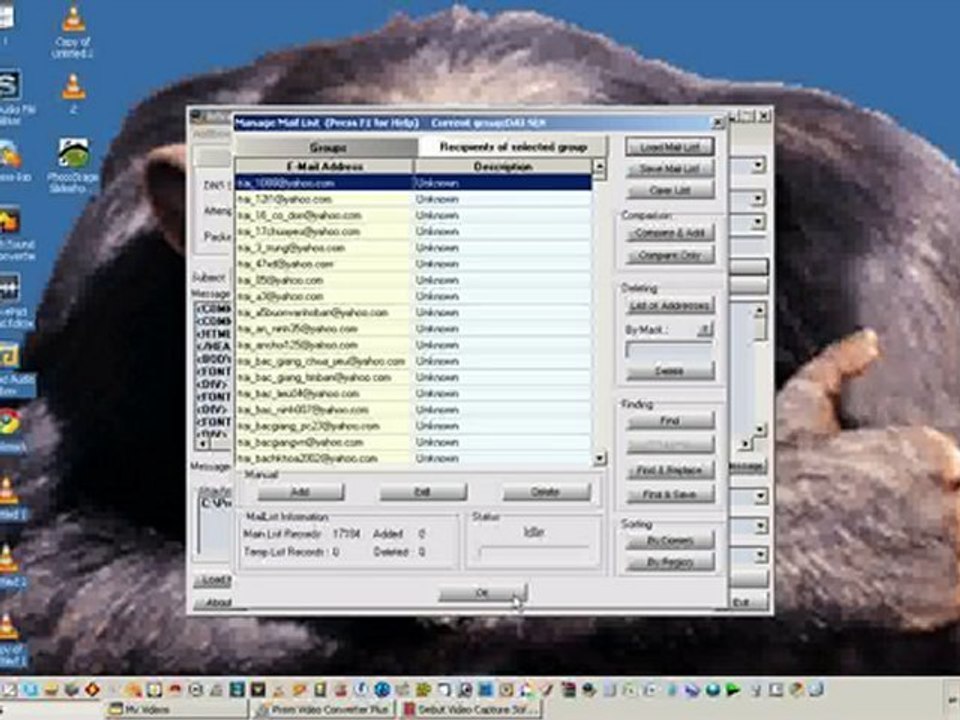Click the E-Mail Address column header
The image size is (960, 720).
(x=324, y=167)
